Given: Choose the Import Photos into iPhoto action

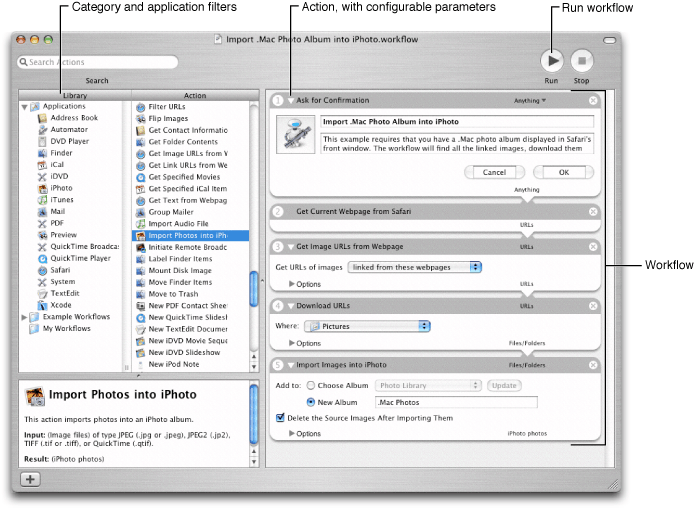Looking at the screenshot, I should coord(187,236).
